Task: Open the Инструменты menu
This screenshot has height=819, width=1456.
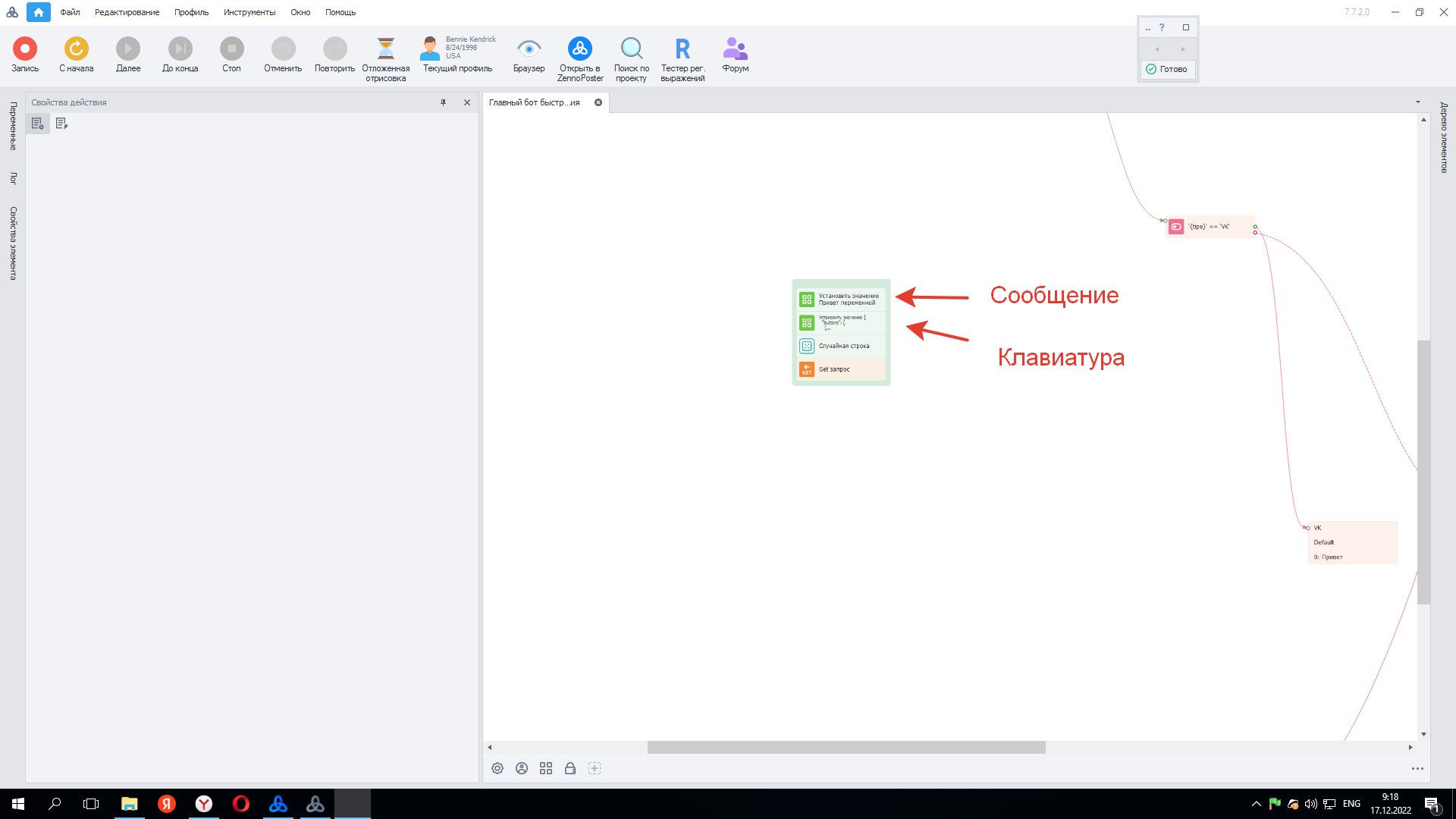Action: (x=249, y=12)
